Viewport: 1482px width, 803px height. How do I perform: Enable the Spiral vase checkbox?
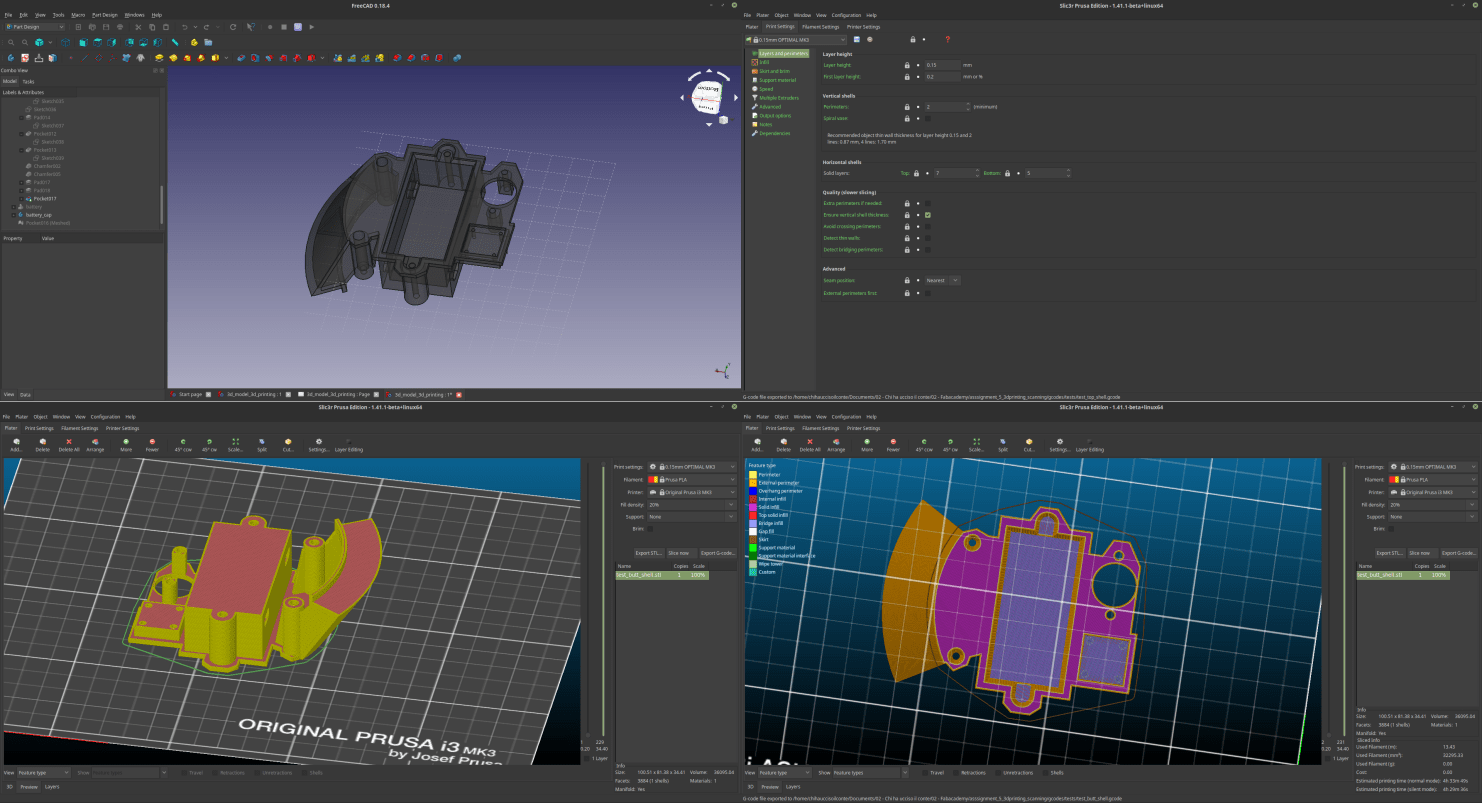pyautogui.click(x=927, y=118)
